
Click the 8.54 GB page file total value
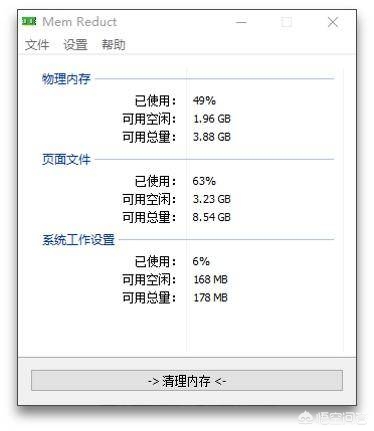[212, 217]
